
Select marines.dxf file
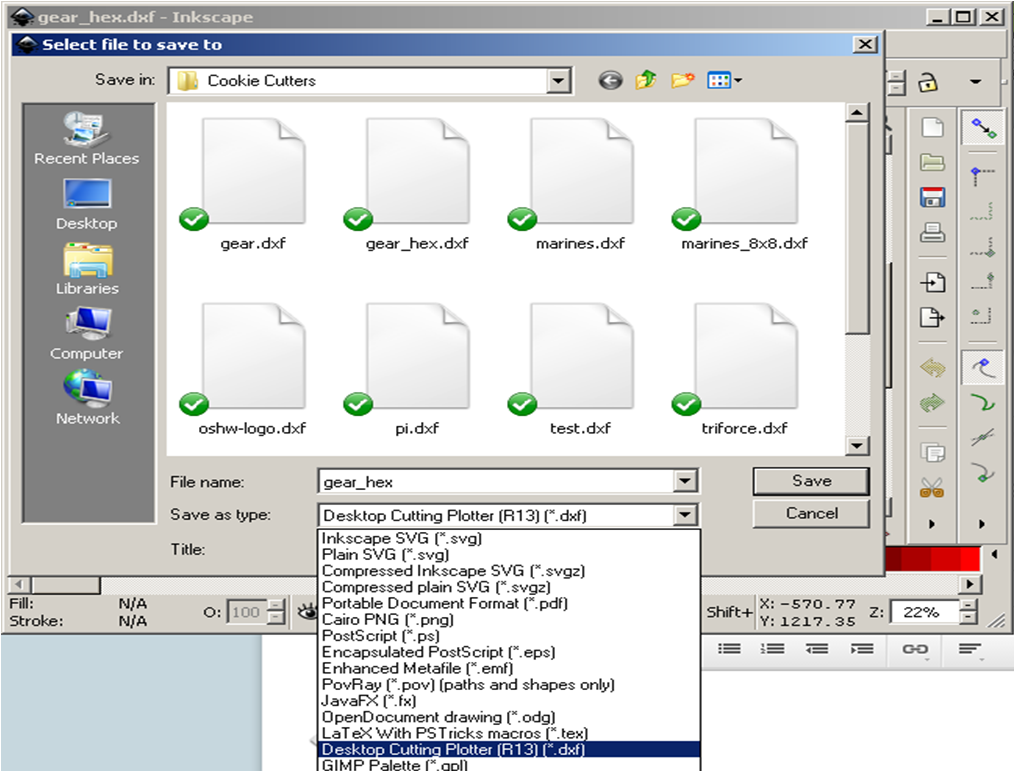[581, 184]
